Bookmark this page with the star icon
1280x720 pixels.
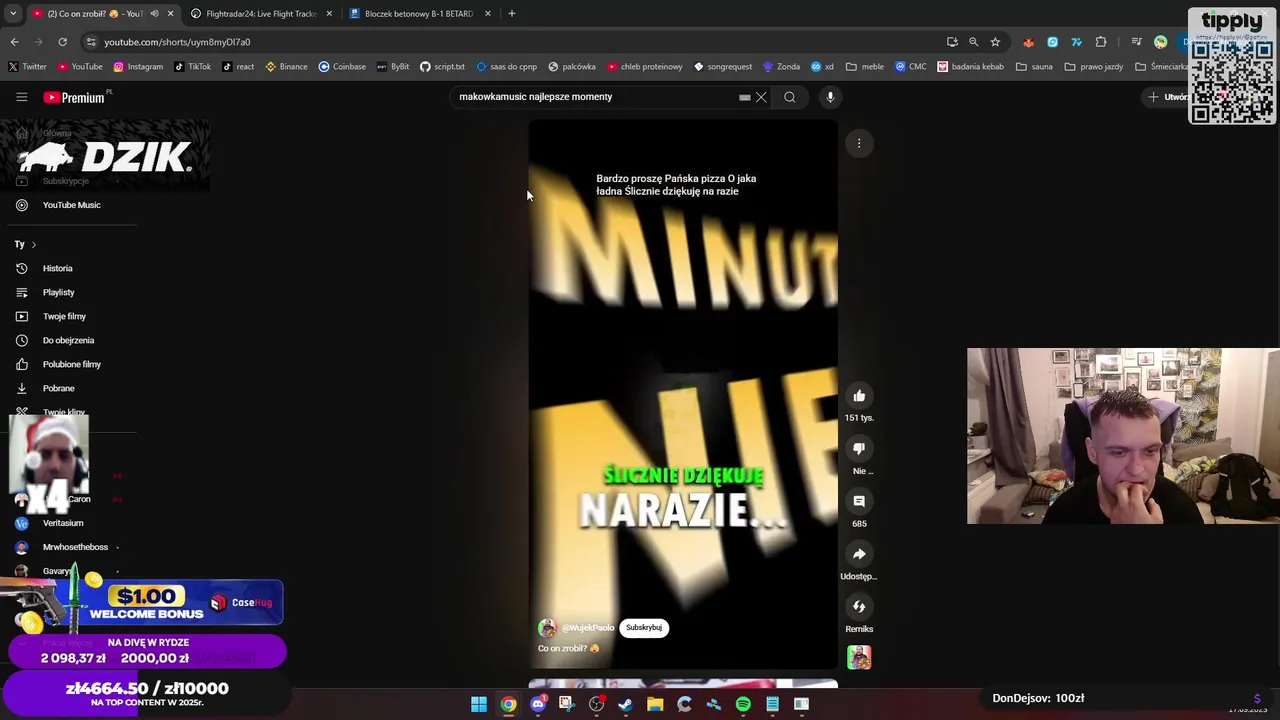(x=995, y=42)
